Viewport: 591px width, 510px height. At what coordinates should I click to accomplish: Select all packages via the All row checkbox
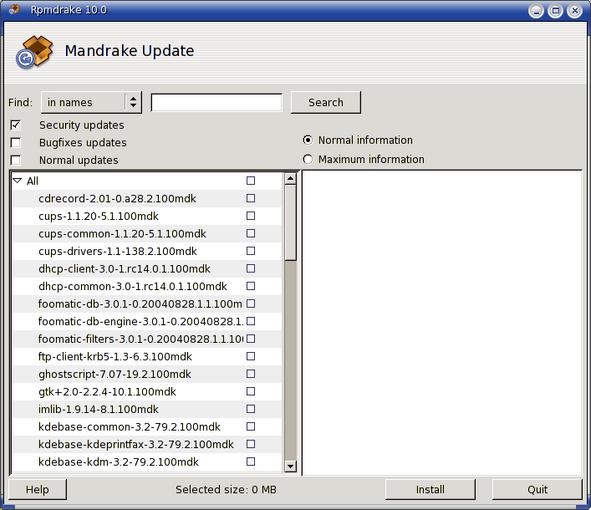[251, 181]
